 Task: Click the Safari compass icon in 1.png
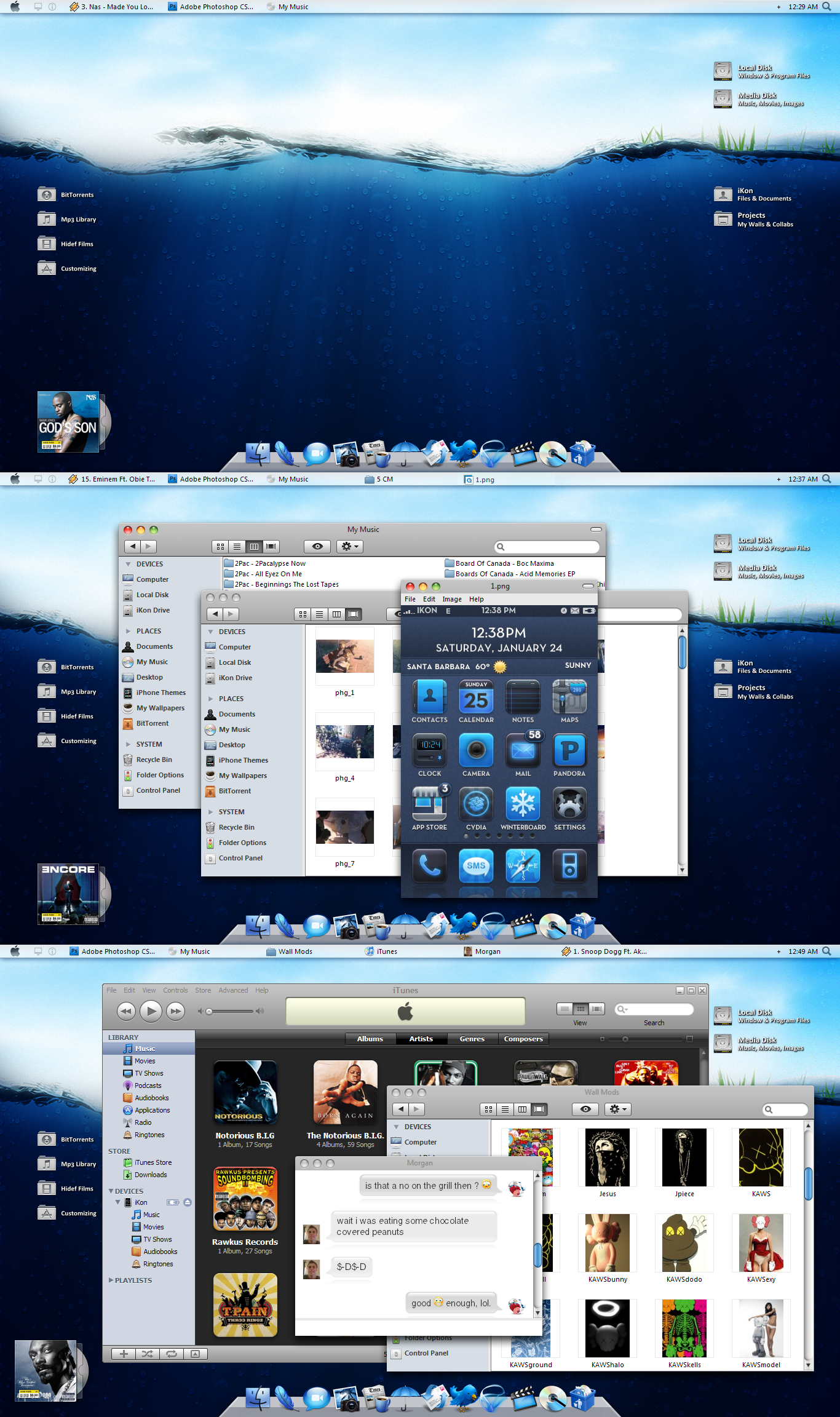tap(523, 865)
